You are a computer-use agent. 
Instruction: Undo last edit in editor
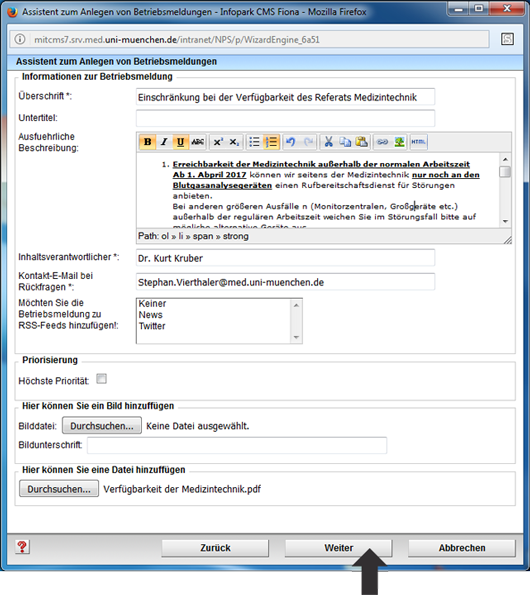coord(291,142)
